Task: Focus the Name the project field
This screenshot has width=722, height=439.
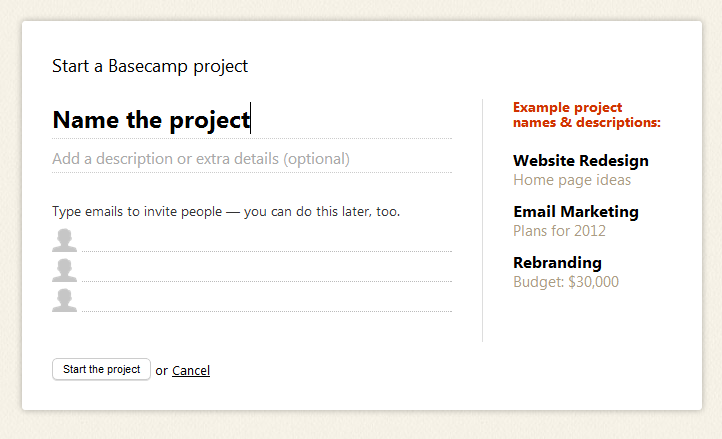Action: [x=252, y=120]
